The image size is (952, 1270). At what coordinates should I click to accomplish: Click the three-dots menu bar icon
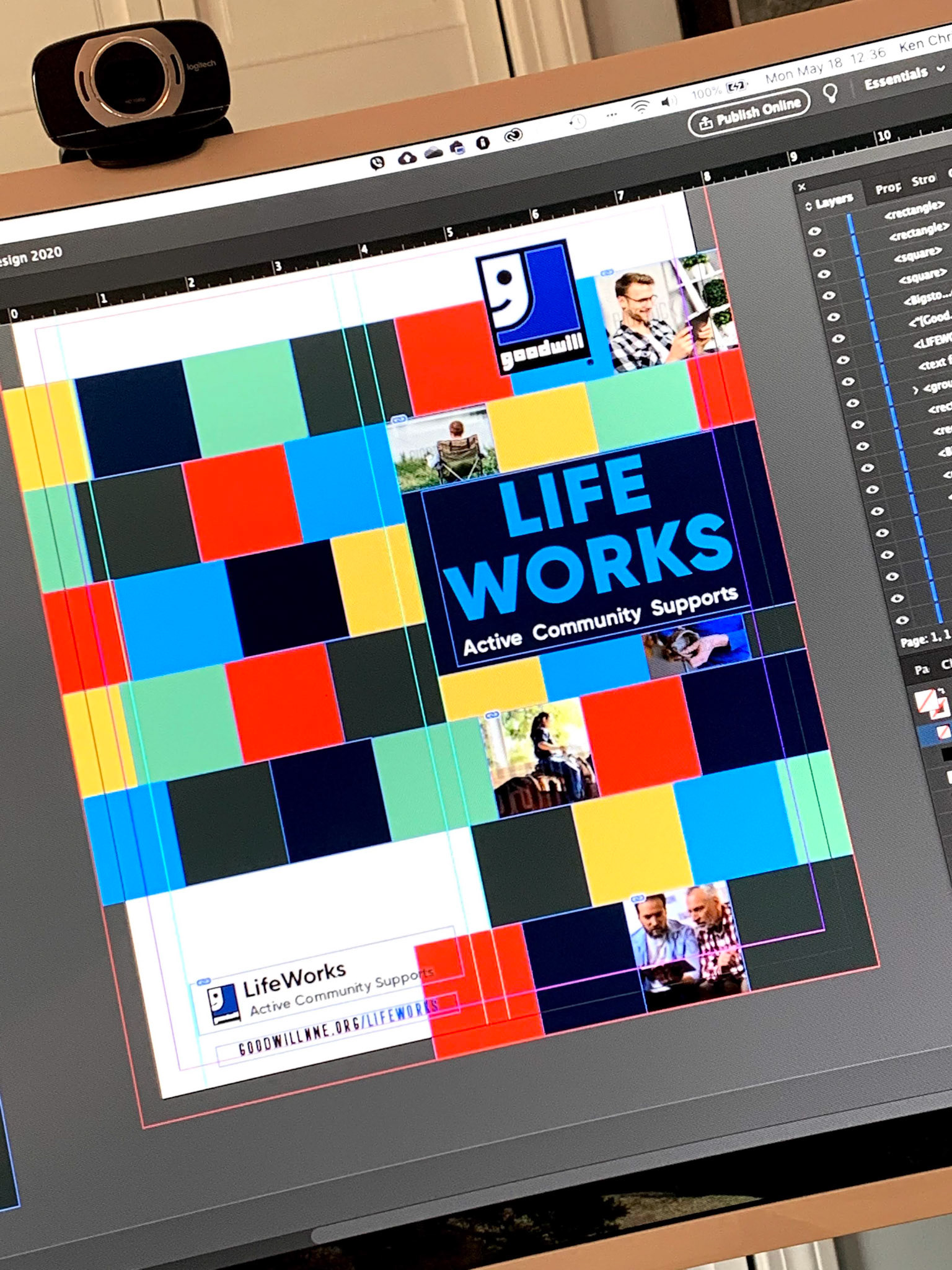(612, 115)
